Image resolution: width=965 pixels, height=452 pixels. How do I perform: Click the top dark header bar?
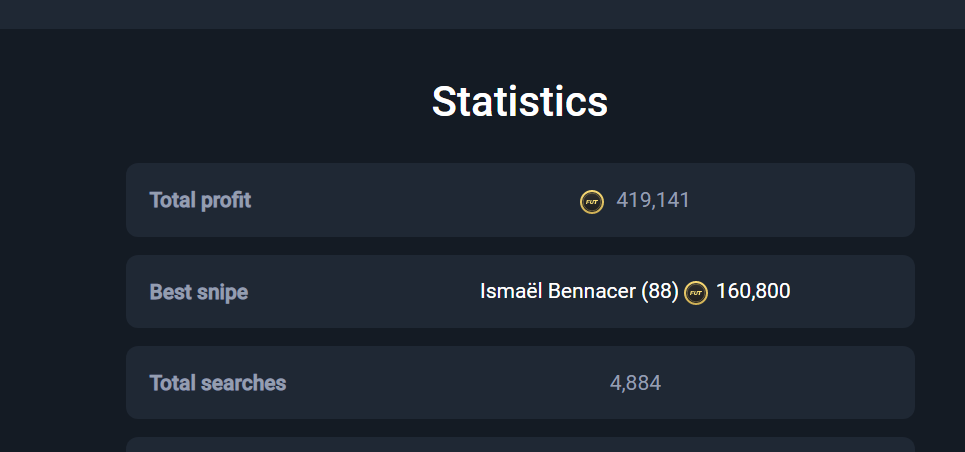482,14
